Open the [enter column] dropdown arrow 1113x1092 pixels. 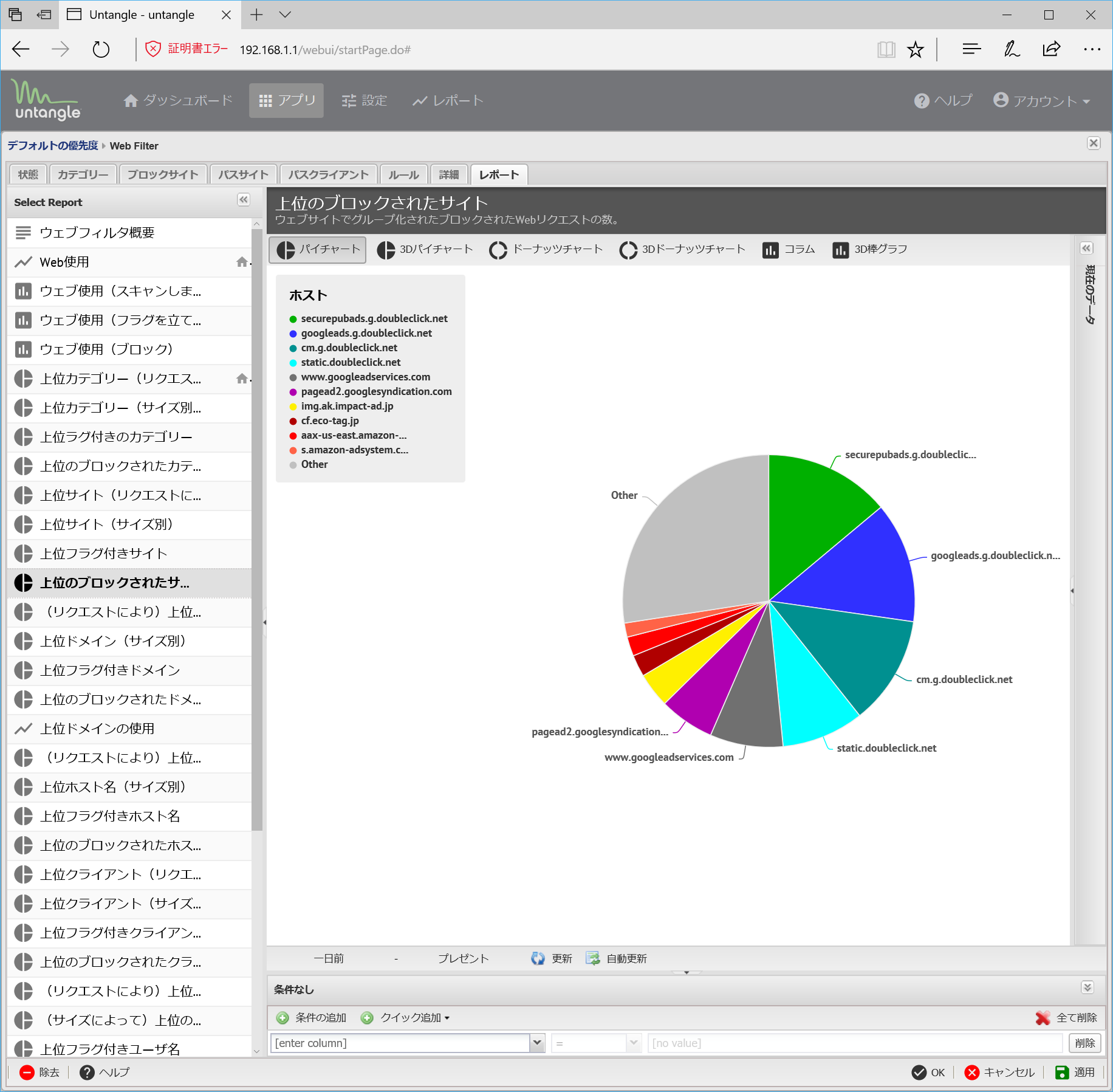coord(537,1043)
